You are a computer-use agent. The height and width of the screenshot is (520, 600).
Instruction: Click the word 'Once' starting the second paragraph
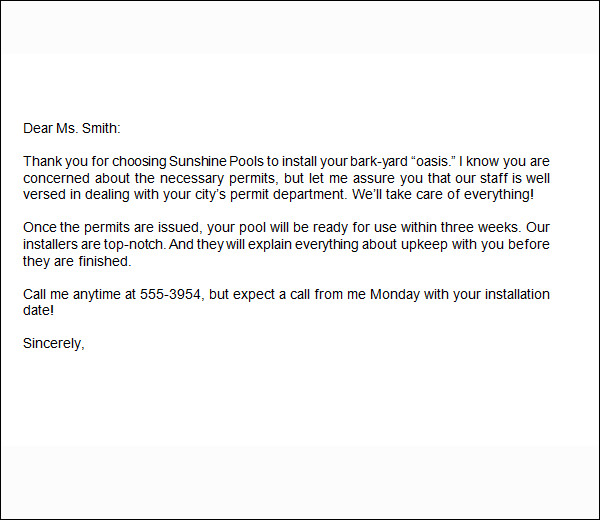[x=39, y=226]
